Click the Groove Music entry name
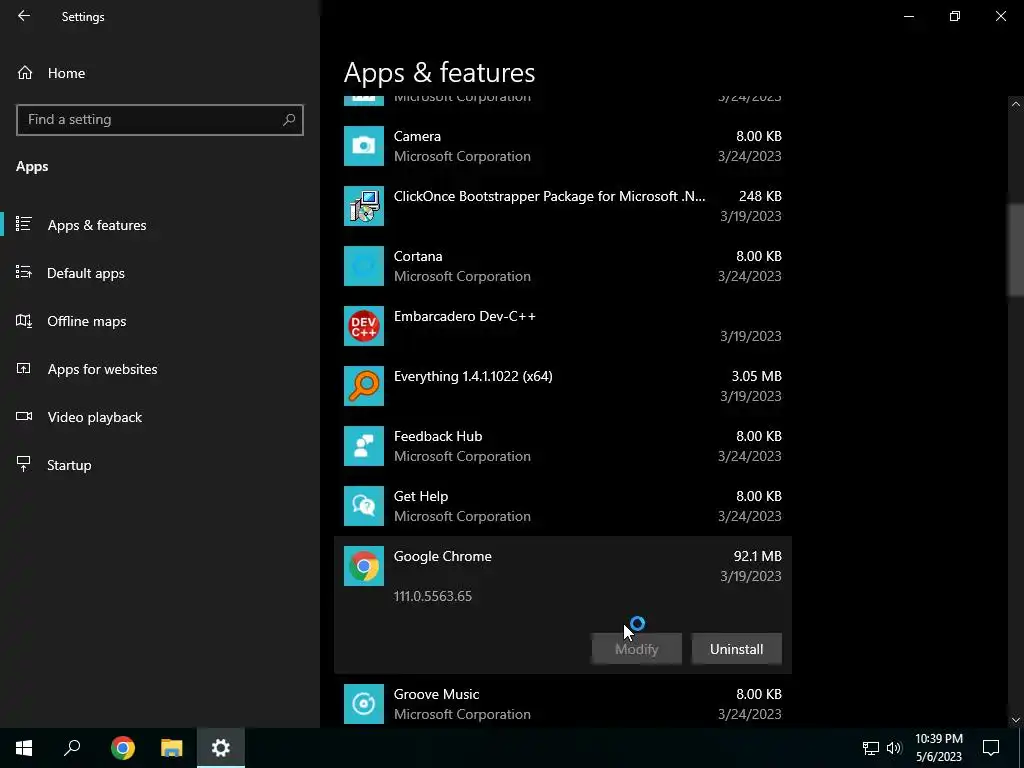 [436, 694]
